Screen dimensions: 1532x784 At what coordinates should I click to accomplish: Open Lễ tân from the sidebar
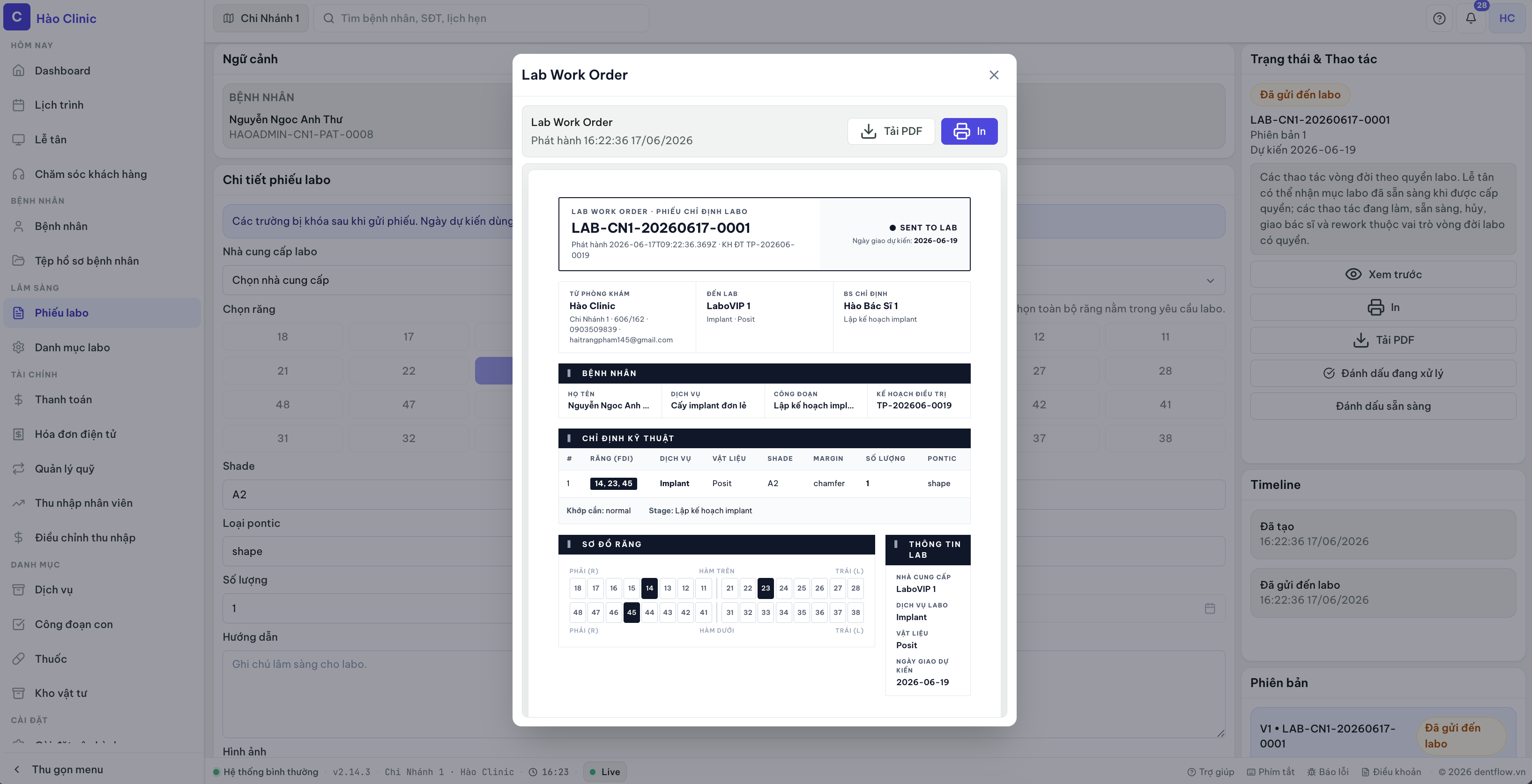[x=102, y=140]
